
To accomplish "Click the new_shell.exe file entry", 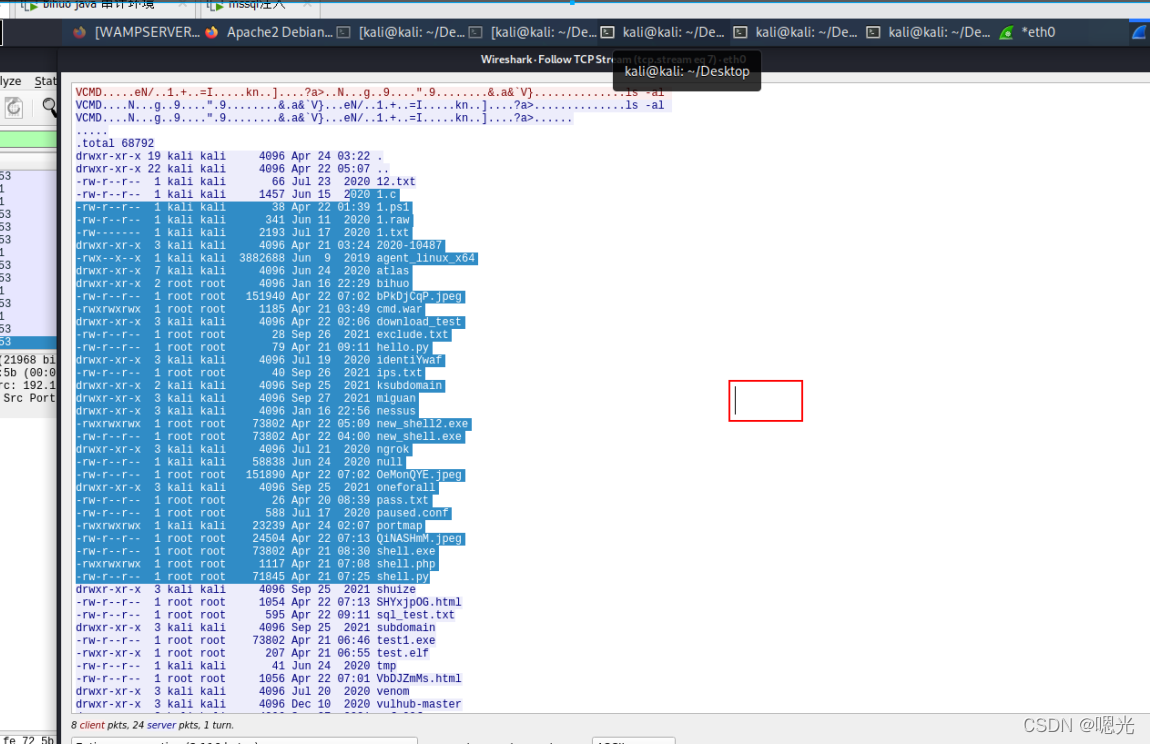I will click(420, 437).
